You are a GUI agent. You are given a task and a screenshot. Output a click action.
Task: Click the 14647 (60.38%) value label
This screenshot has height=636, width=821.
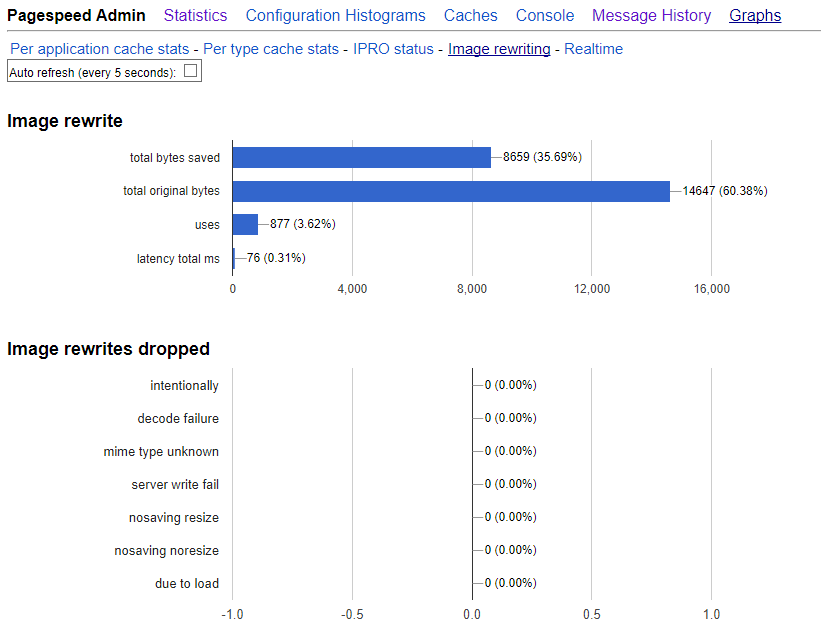[x=725, y=191]
